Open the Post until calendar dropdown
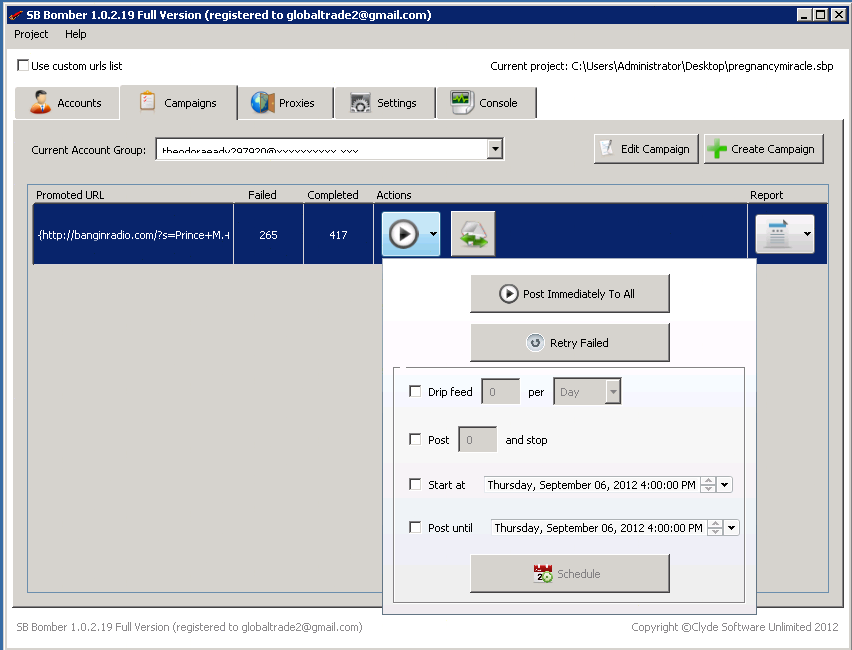This screenshot has width=852, height=650. (x=731, y=527)
